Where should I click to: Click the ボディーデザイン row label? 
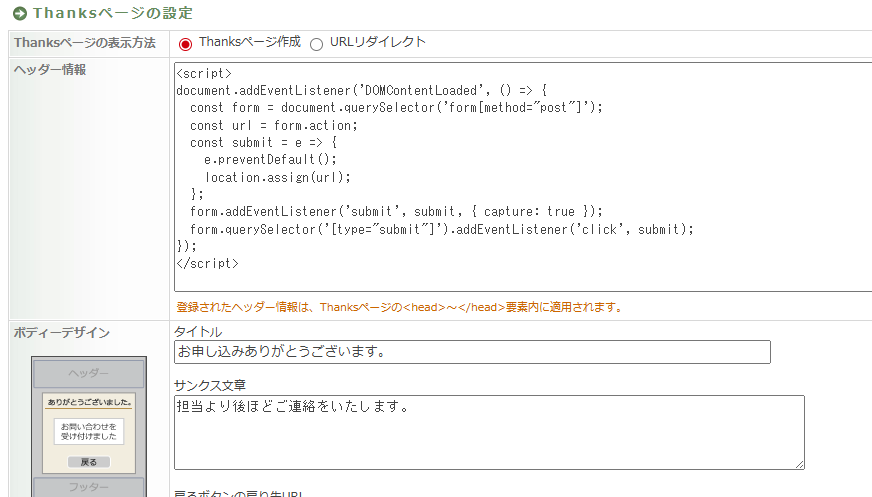click(62, 333)
